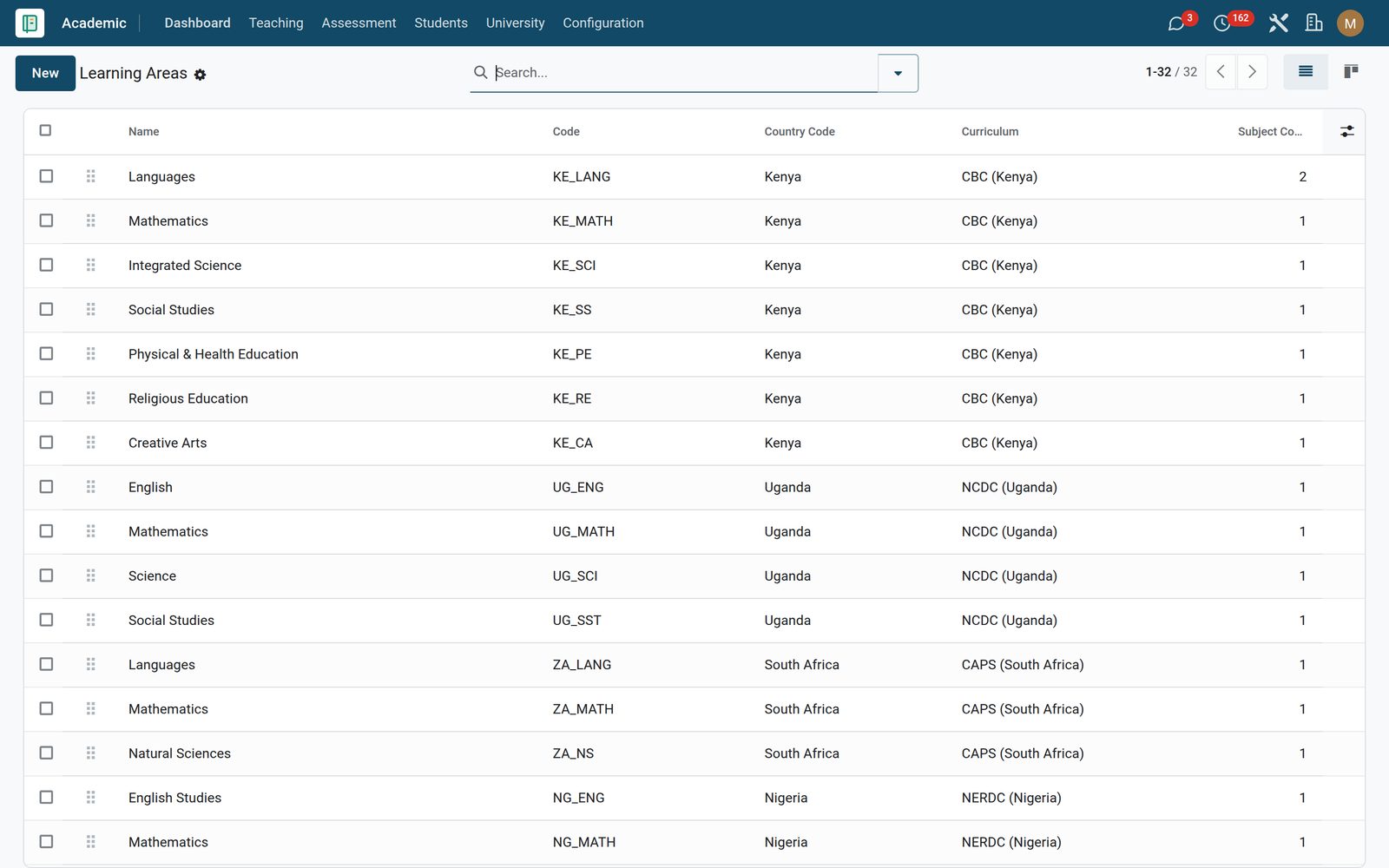1389x868 pixels.
Task: Switch to the kanban view
Action: tap(1351, 72)
